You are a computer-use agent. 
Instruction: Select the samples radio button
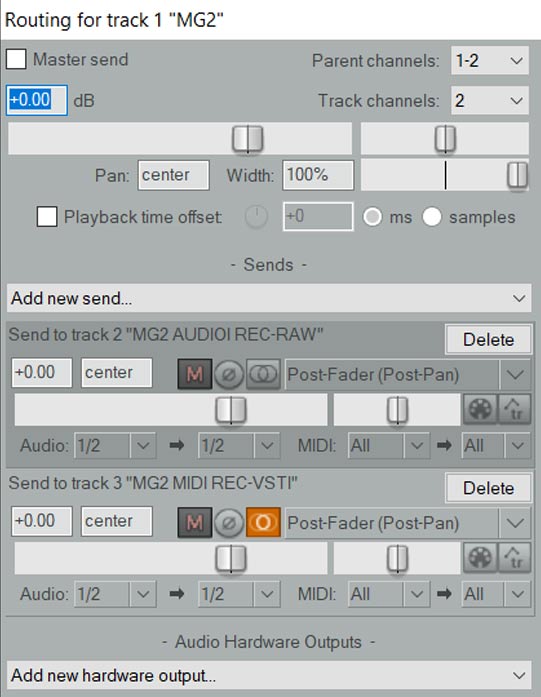click(x=432, y=217)
